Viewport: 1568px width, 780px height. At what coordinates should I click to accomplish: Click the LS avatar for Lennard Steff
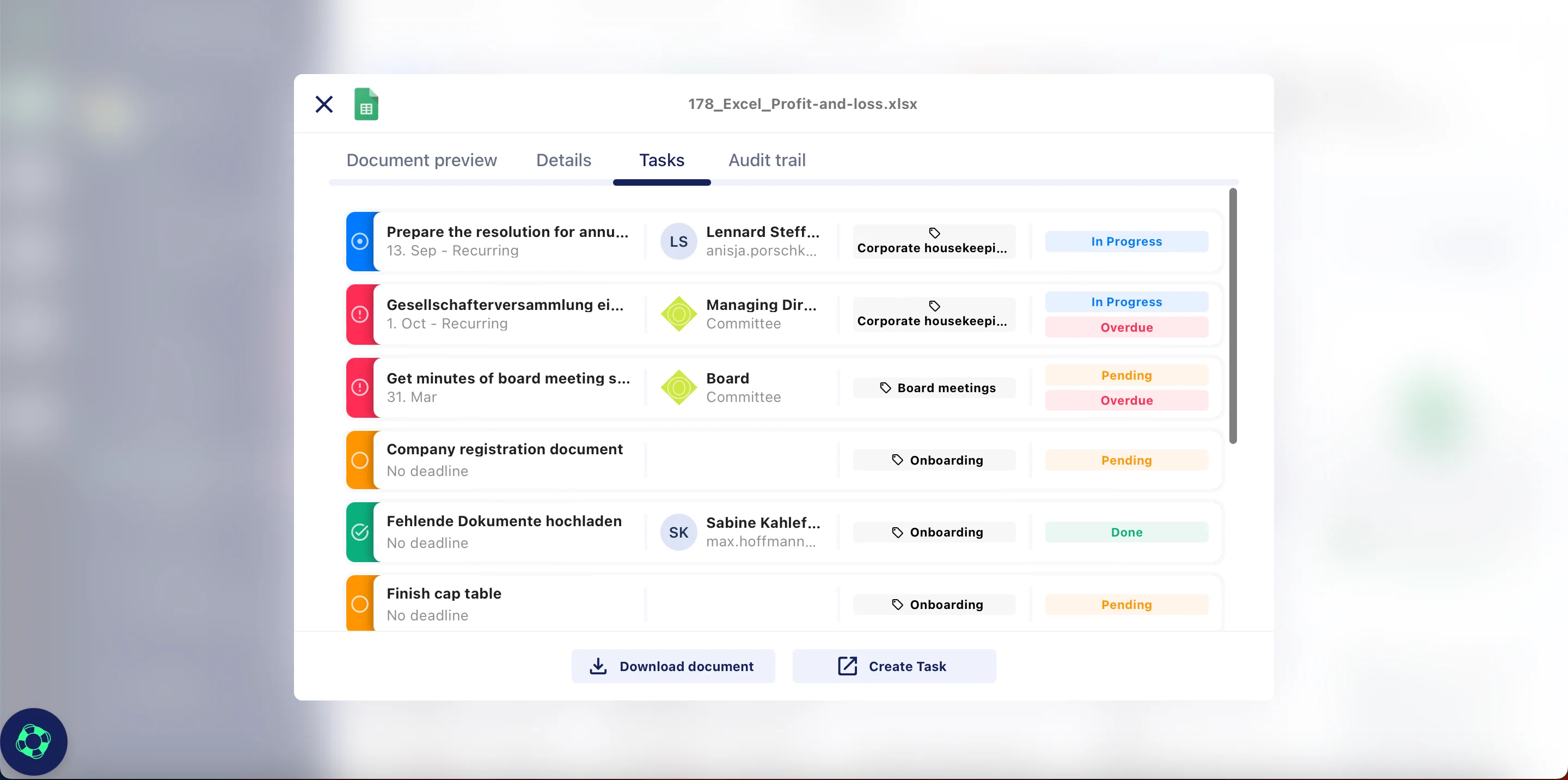pyautogui.click(x=678, y=241)
